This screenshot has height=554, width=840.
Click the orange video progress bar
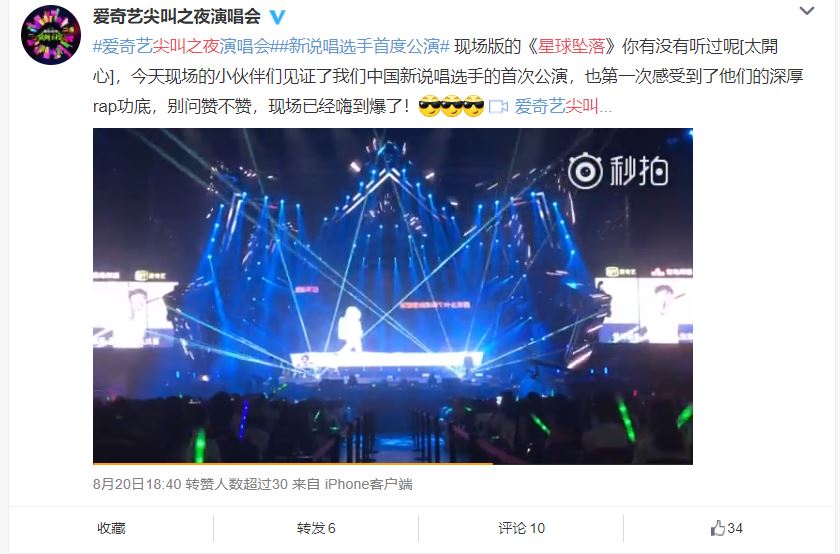click(x=292, y=463)
